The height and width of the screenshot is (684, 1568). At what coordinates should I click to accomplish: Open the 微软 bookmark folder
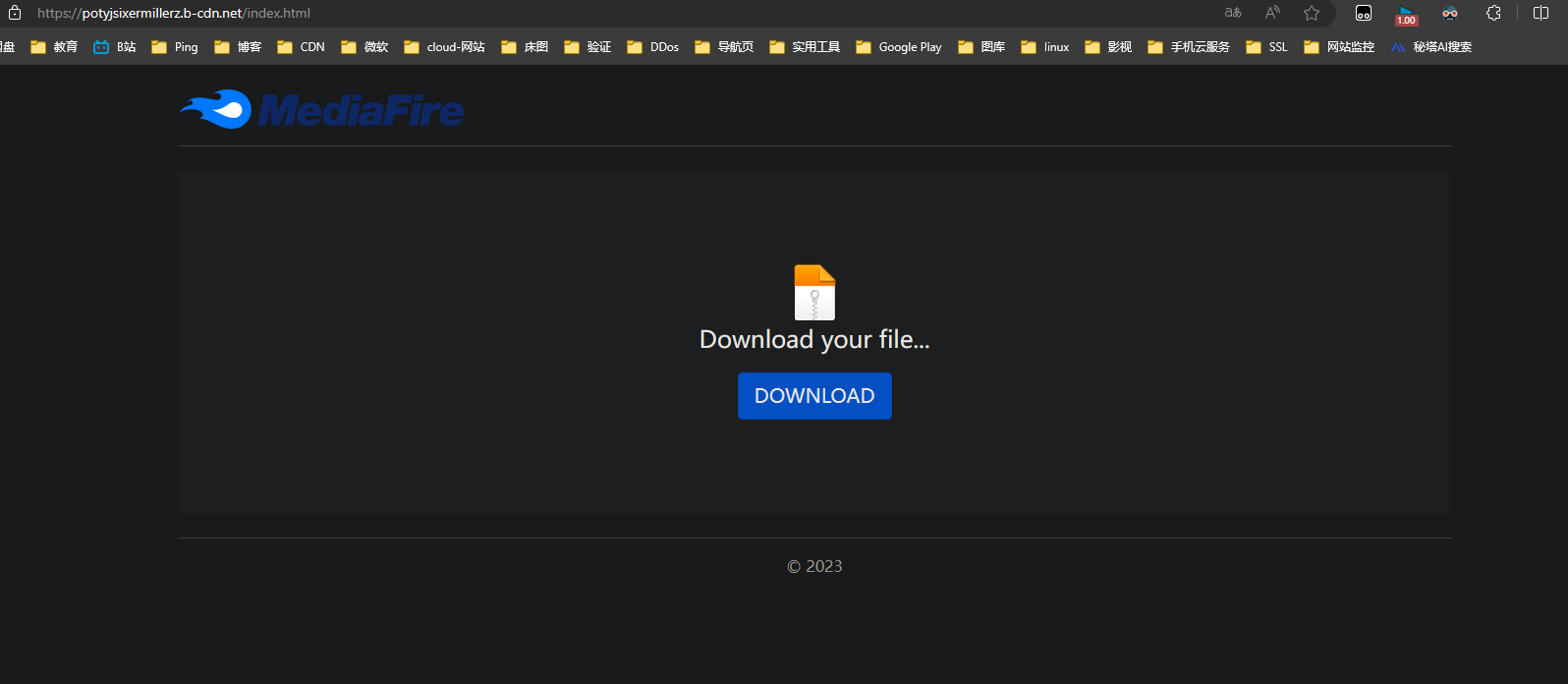coord(364,47)
